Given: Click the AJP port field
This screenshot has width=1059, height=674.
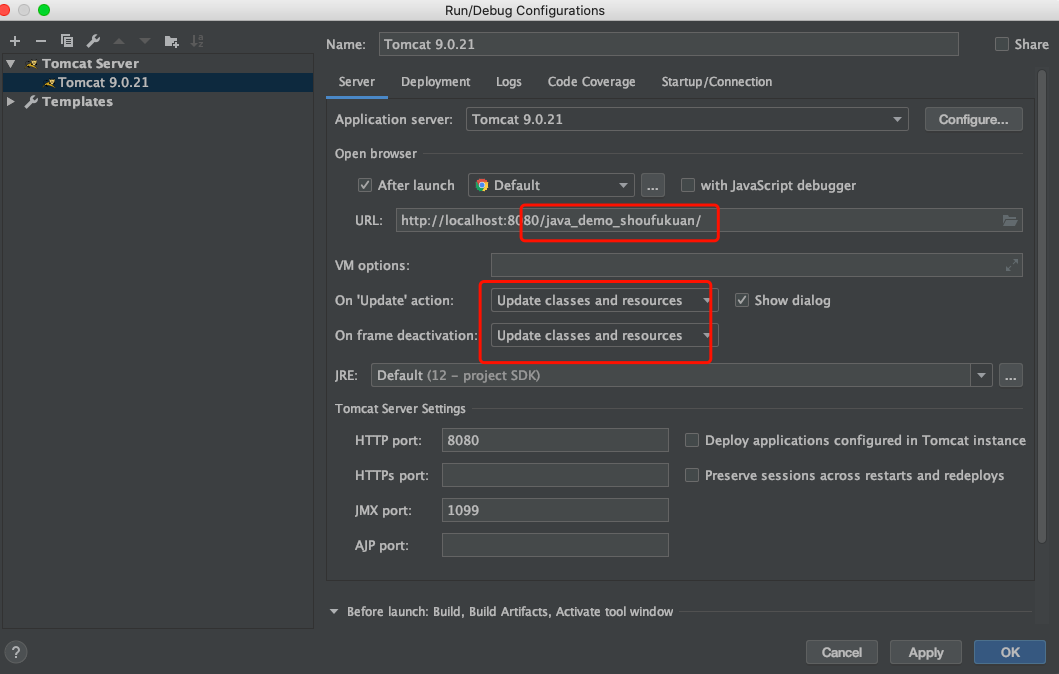Looking at the screenshot, I should point(555,546).
